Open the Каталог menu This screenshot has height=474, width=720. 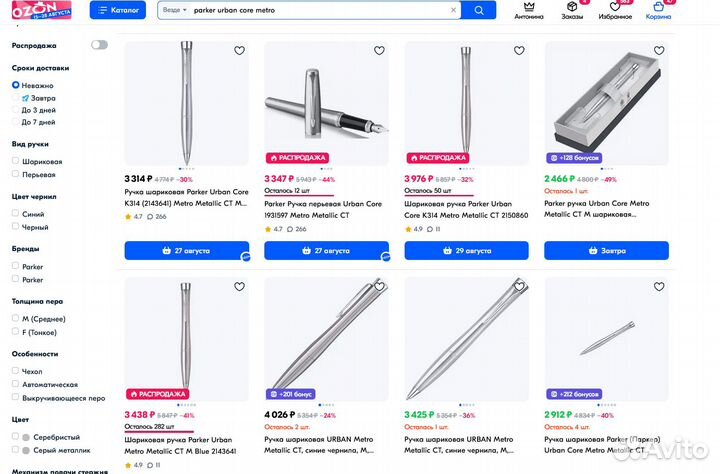tap(117, 10)
